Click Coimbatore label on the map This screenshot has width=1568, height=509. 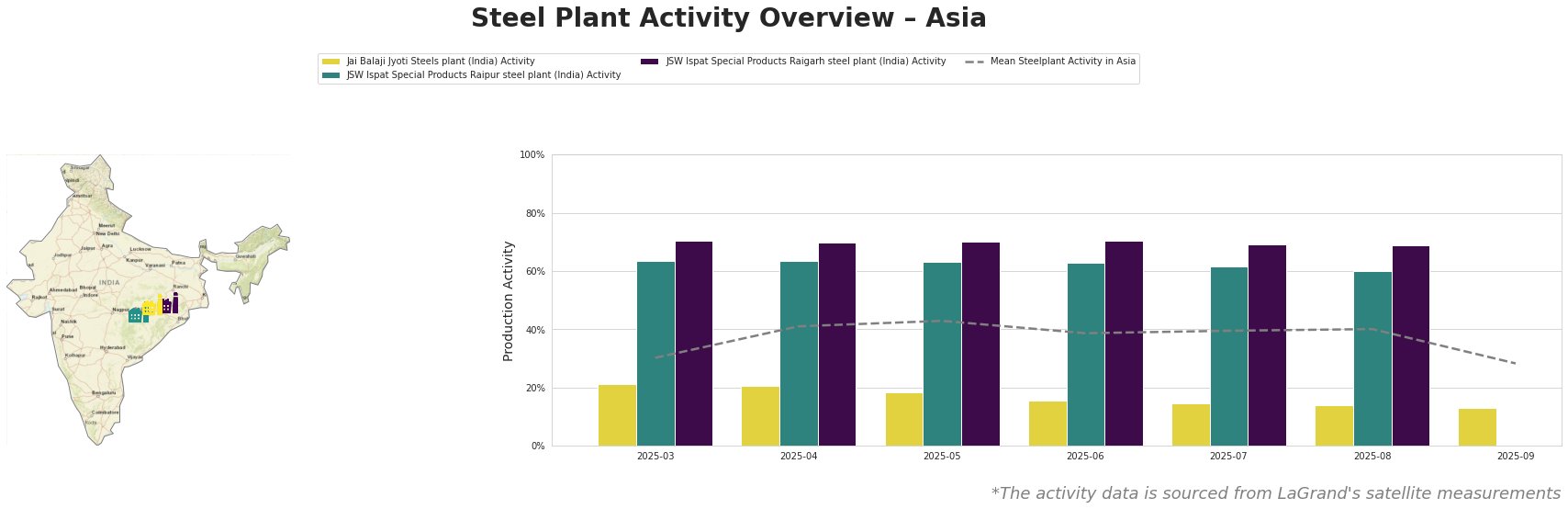106,413
